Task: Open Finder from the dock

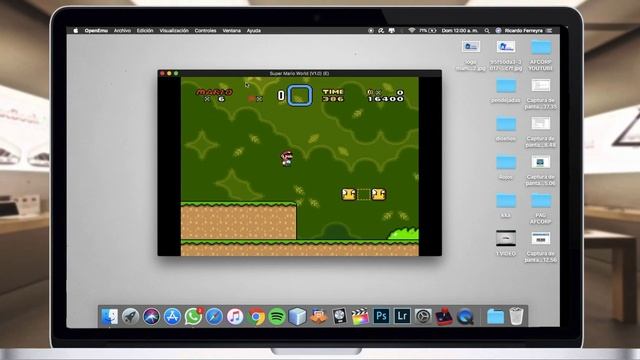Action: click(109, 316)
